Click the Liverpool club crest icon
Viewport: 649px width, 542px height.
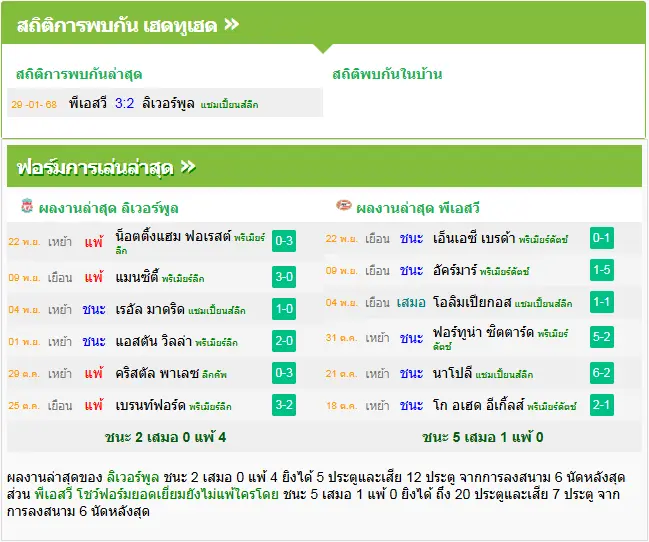pos(27,206)
